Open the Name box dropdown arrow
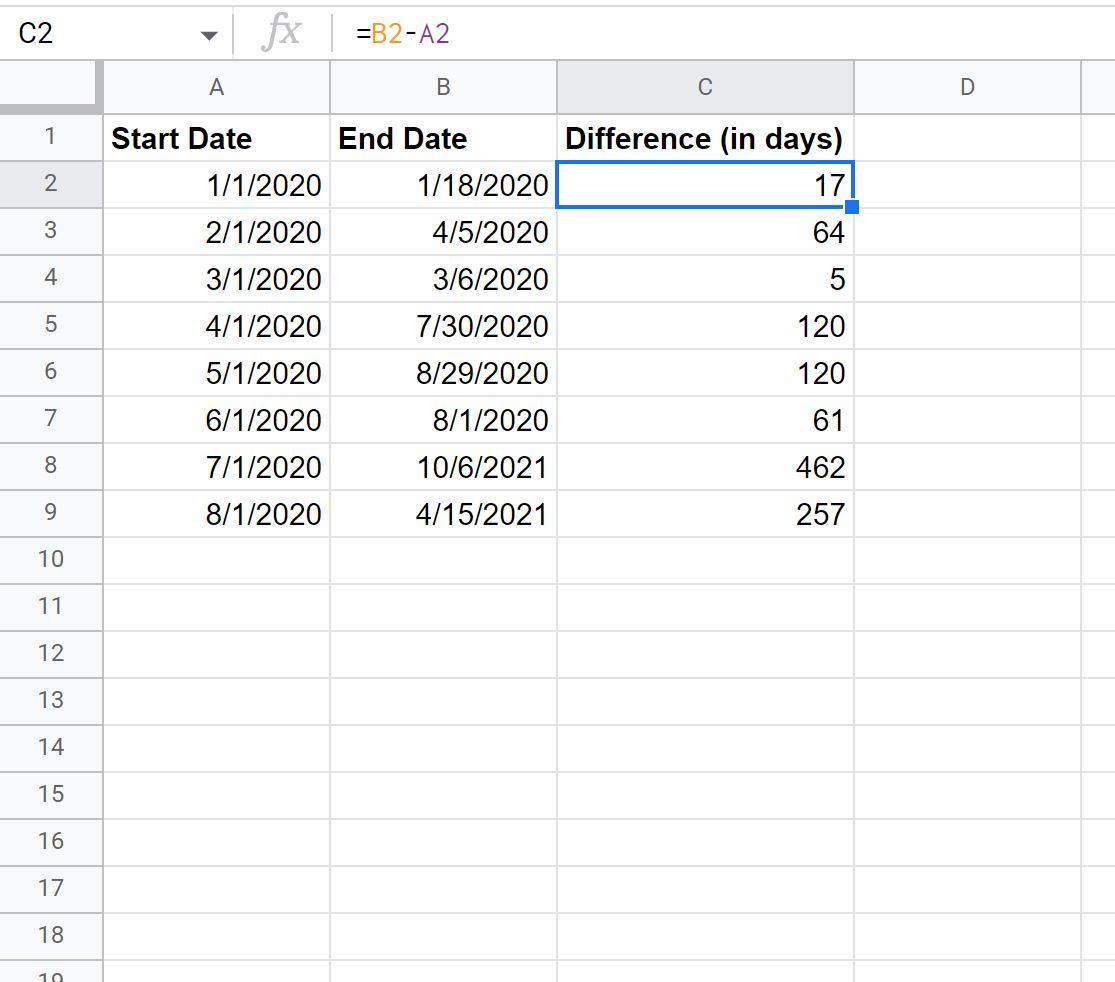Screen dimensions: 1115x982 tap(208, 36)
